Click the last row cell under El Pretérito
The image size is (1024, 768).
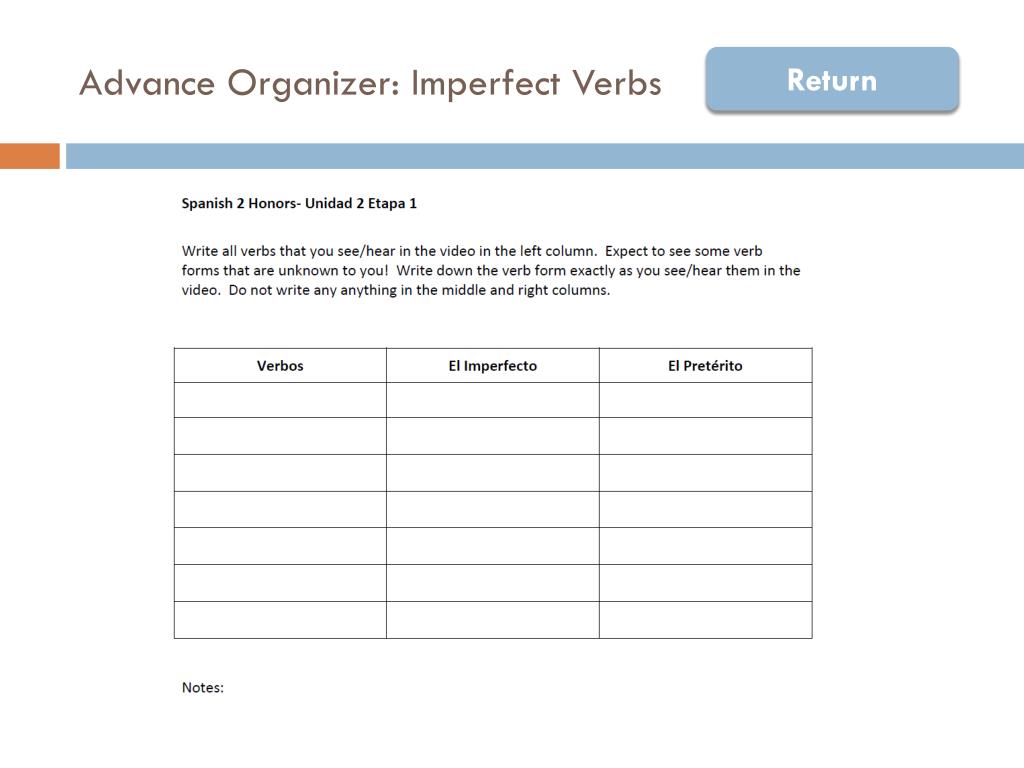(x=705, y=620)
